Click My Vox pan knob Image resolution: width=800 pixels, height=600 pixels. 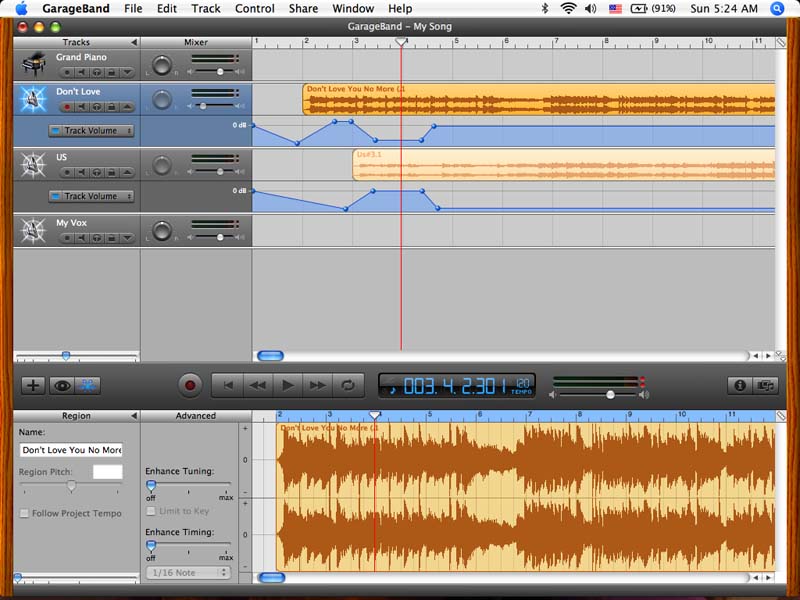point(162,231)
